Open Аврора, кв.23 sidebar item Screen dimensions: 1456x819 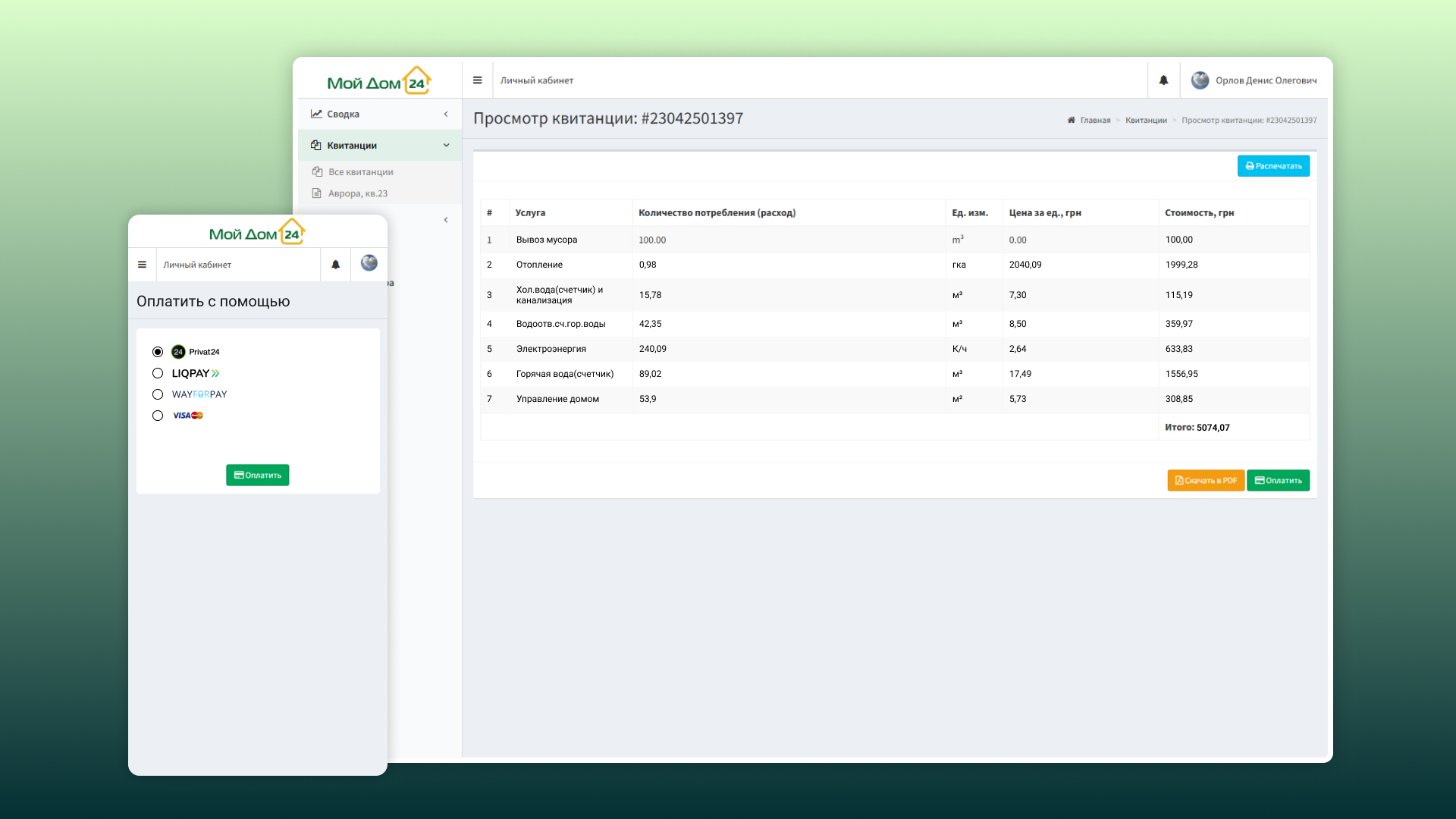pyautogui.click(x=357, y=193)
